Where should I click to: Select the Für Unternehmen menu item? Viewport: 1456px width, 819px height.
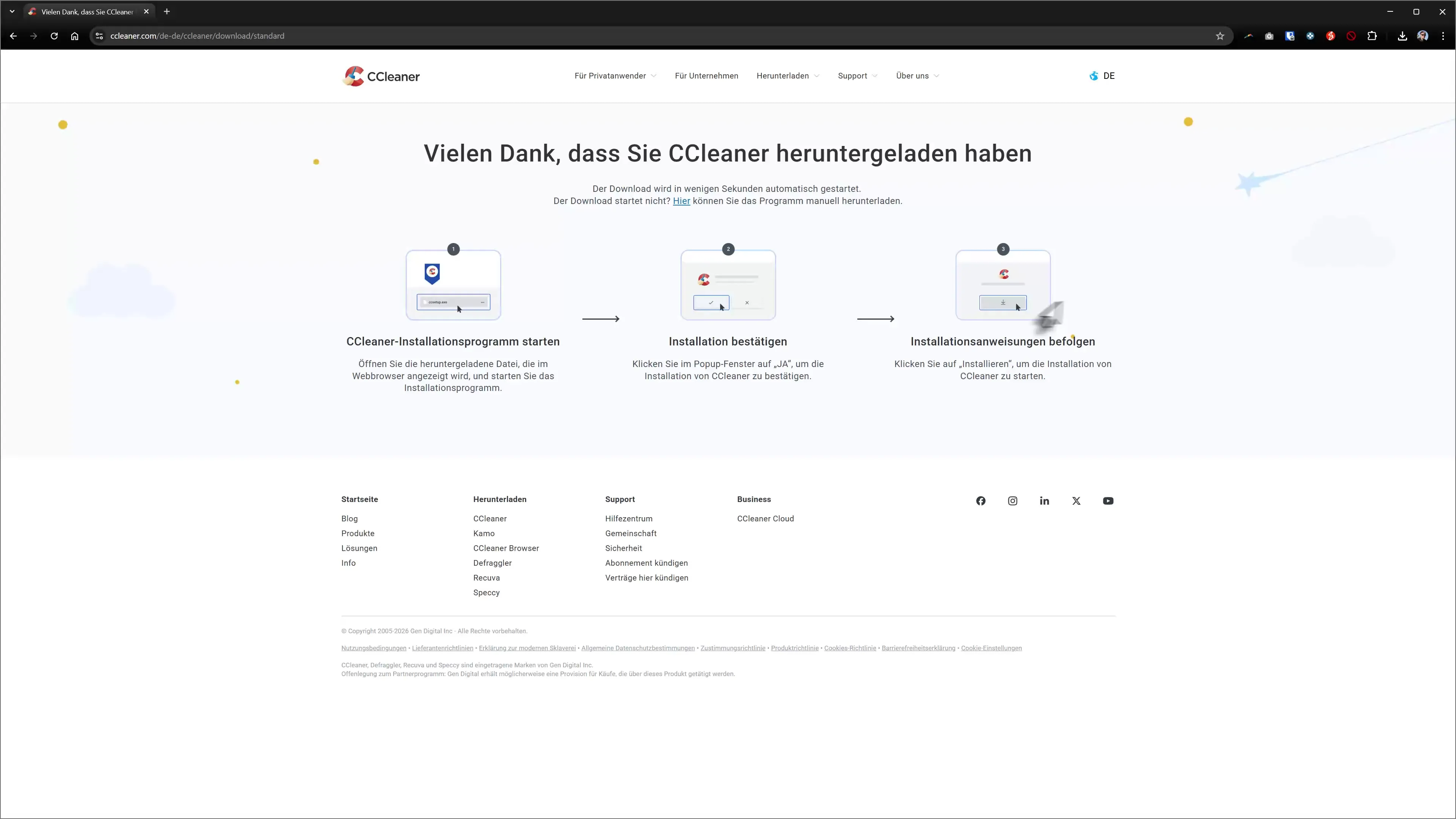click(x=706, y=76)
